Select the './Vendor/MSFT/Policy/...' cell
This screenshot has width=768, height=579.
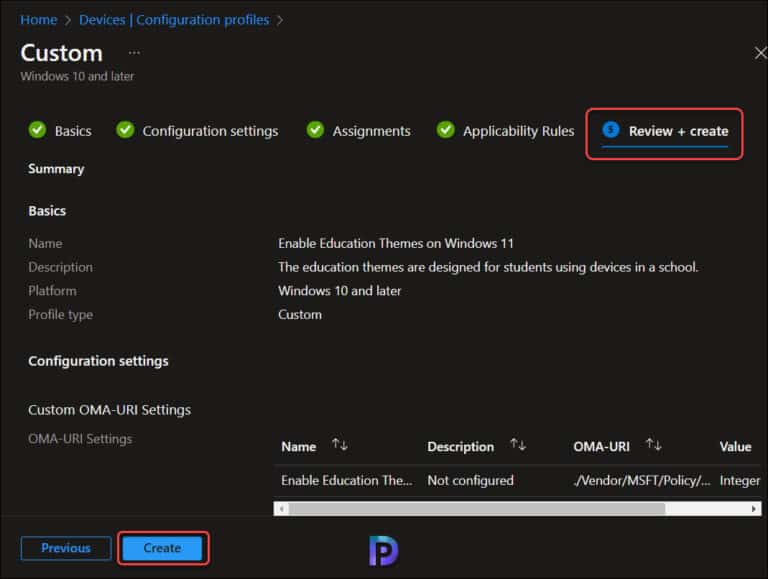click(x=642, y=481)
